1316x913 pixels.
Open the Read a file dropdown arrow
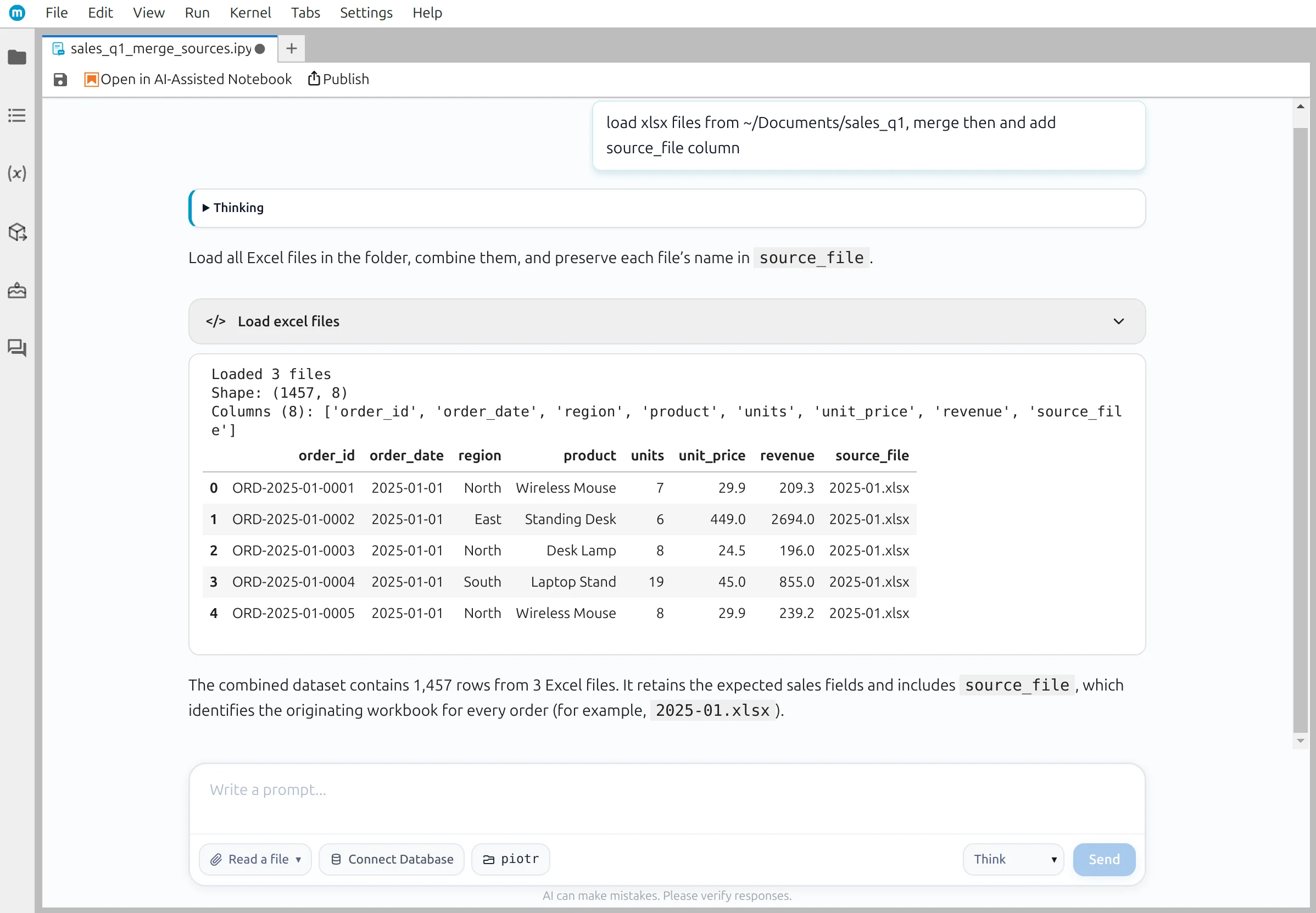[299, 860]
